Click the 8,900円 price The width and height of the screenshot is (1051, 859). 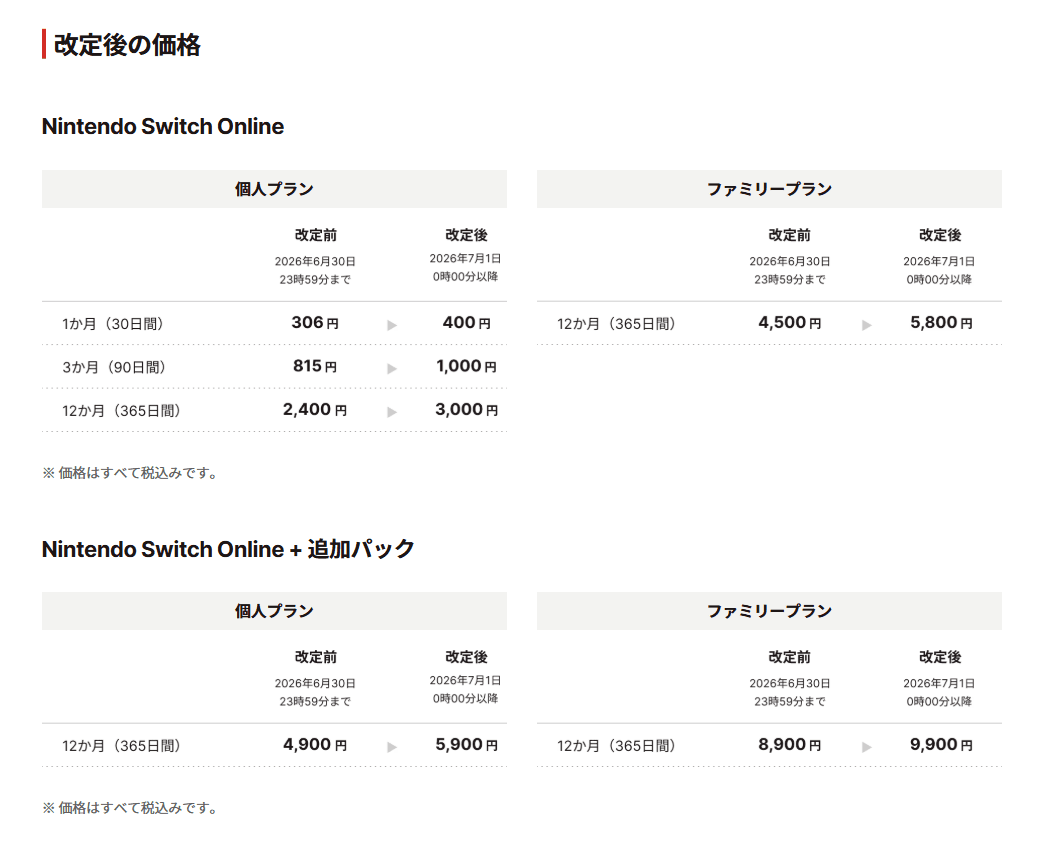tap(790, 745)
